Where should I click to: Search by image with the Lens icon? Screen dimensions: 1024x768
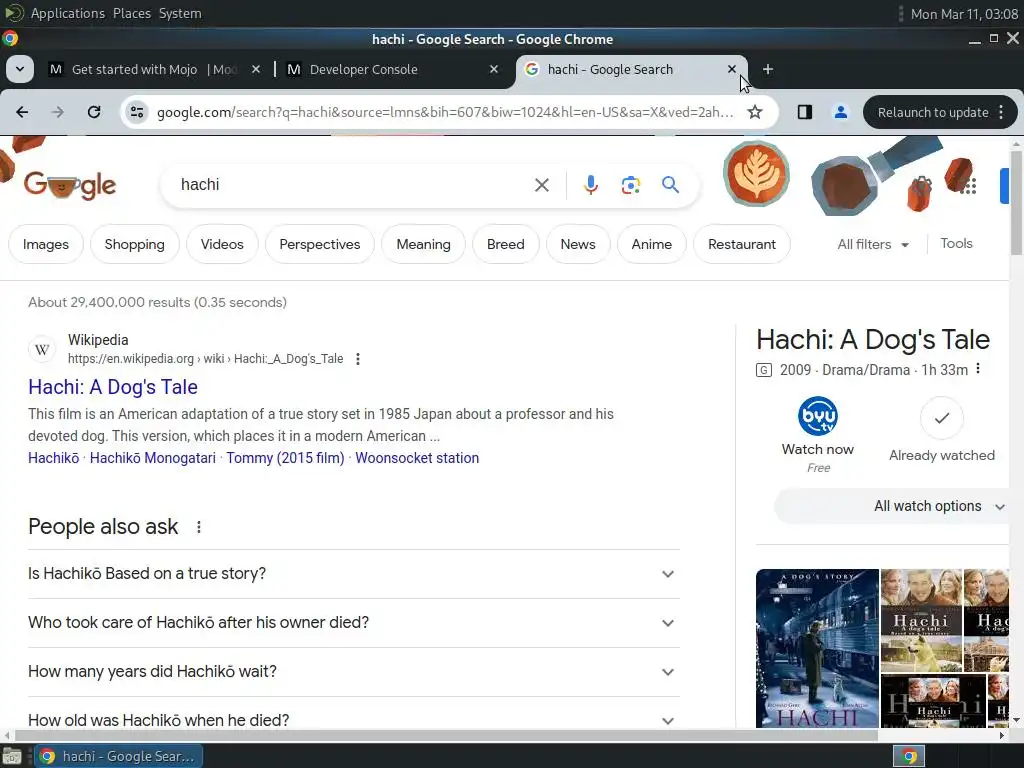(x=630, y=185)
